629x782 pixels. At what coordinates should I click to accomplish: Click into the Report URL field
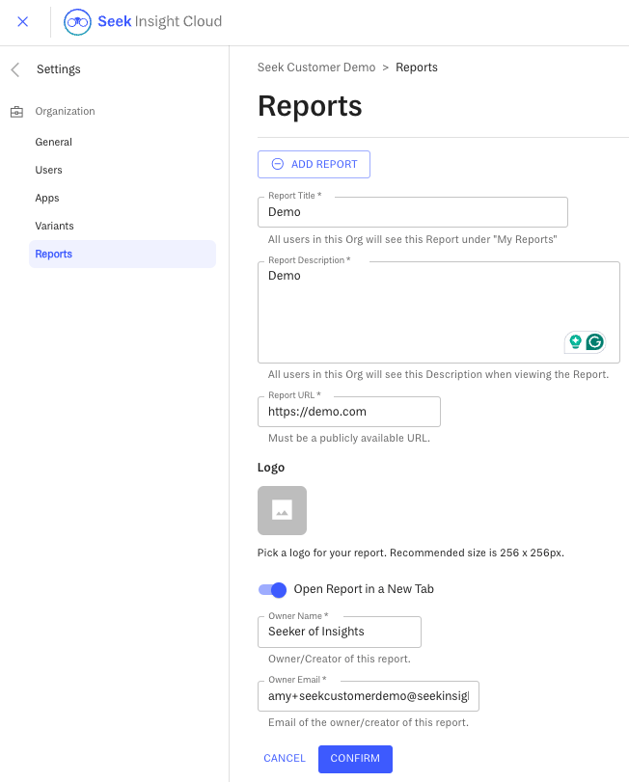349,411
